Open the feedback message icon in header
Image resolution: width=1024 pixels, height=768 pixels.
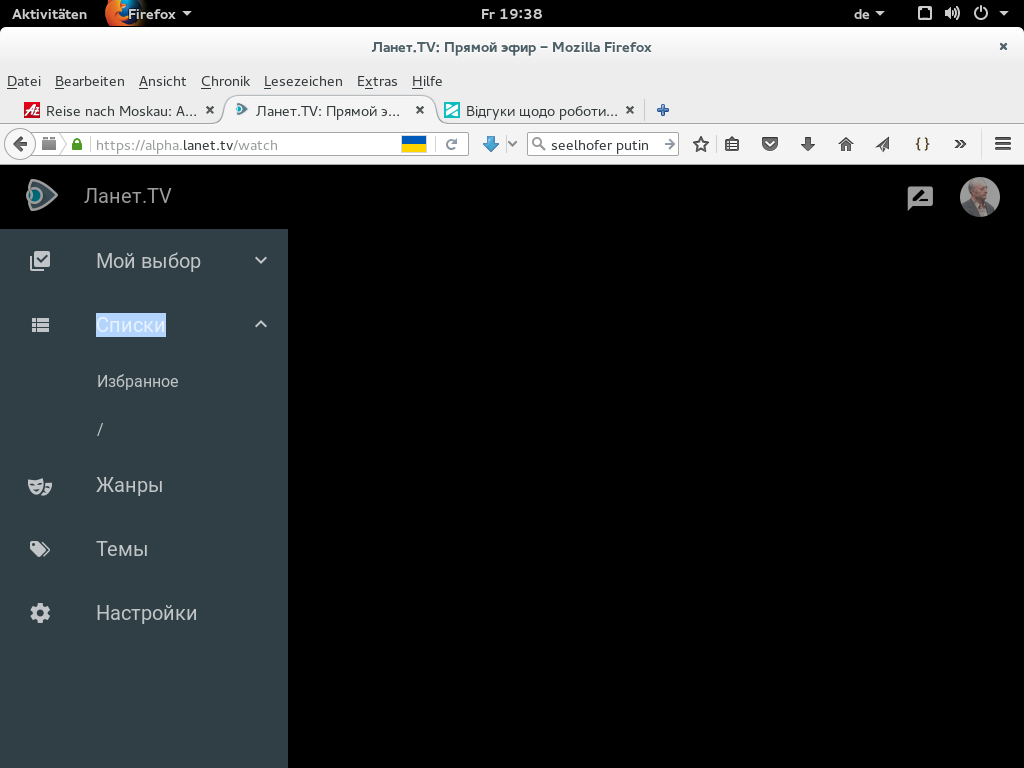coord(920,197)
